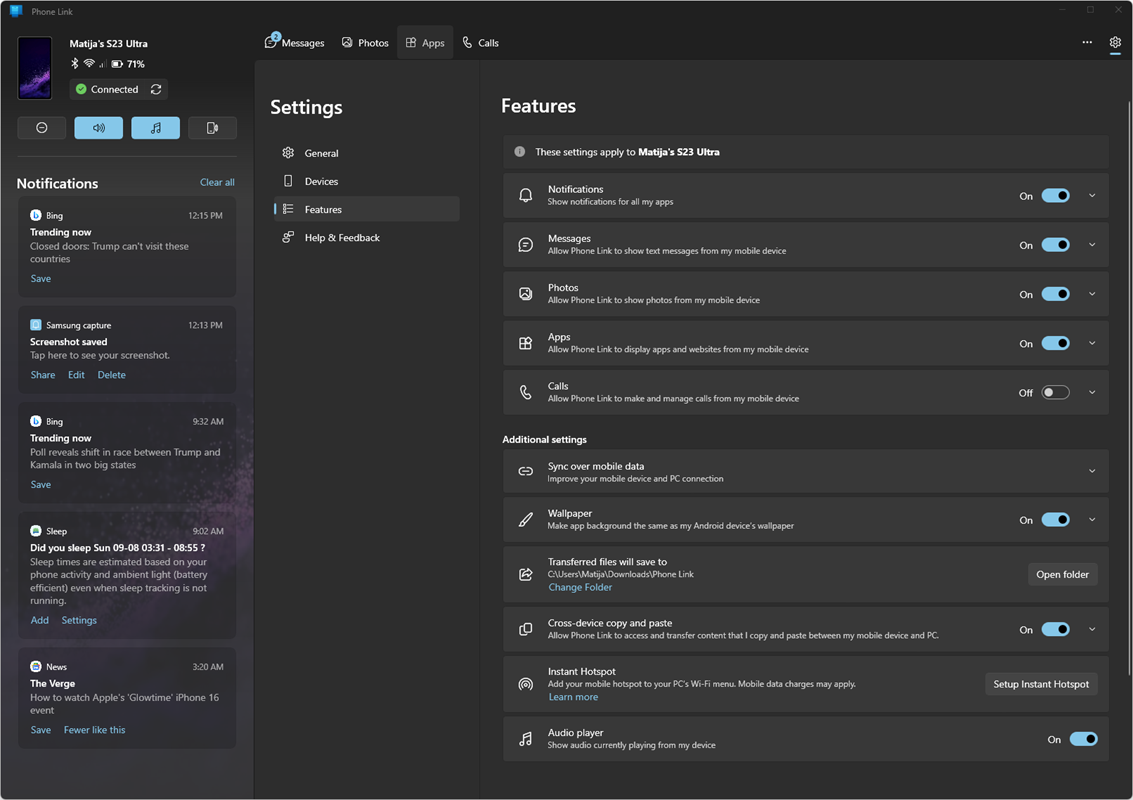The image size is (1133, 800).
Task: Enable the Calls toggle
Action: (1056, 392)
